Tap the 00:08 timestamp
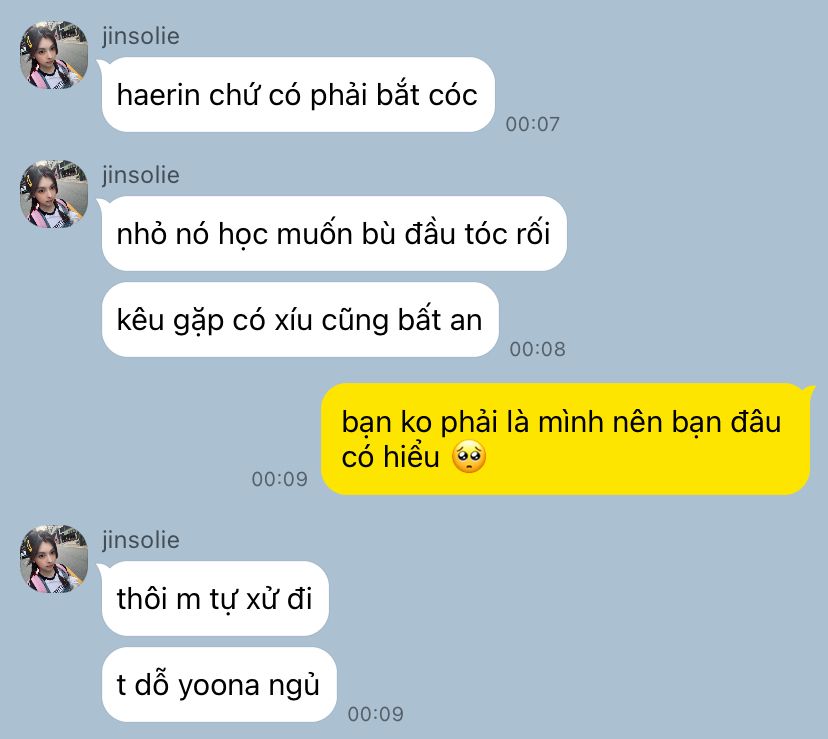 pyautogui.click(x=538, y=349)
